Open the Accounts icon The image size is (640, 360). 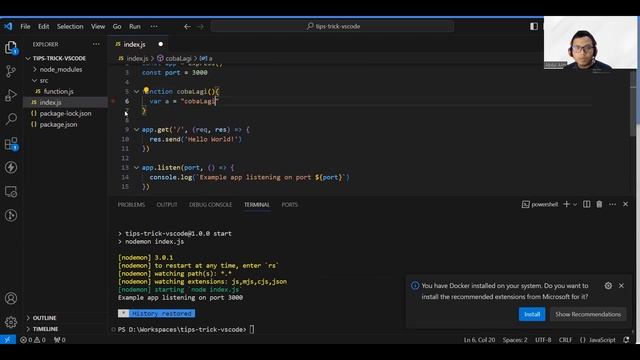(x=11, y=298)
